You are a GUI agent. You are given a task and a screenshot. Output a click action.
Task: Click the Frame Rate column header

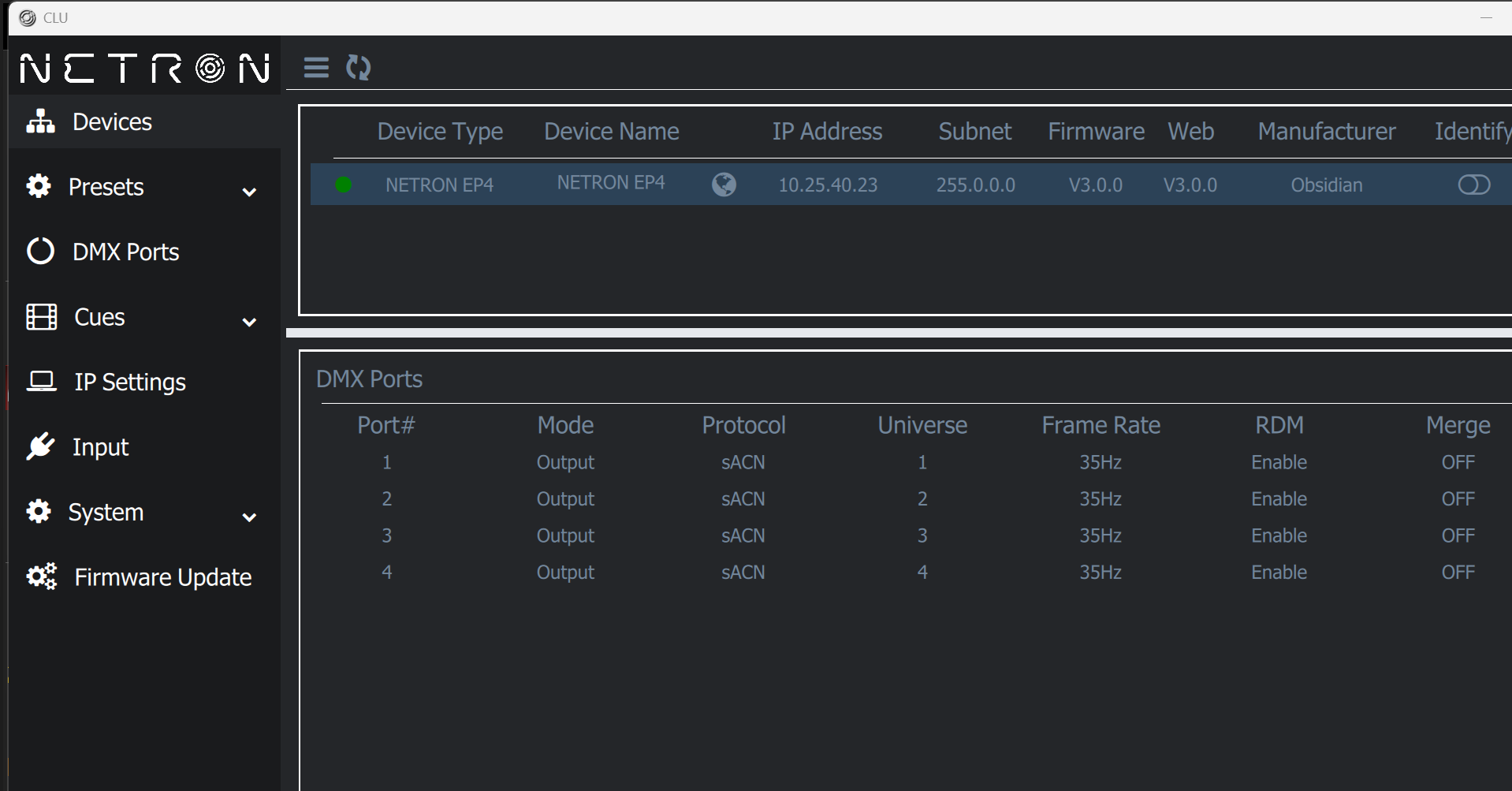tap(1100, 425)
